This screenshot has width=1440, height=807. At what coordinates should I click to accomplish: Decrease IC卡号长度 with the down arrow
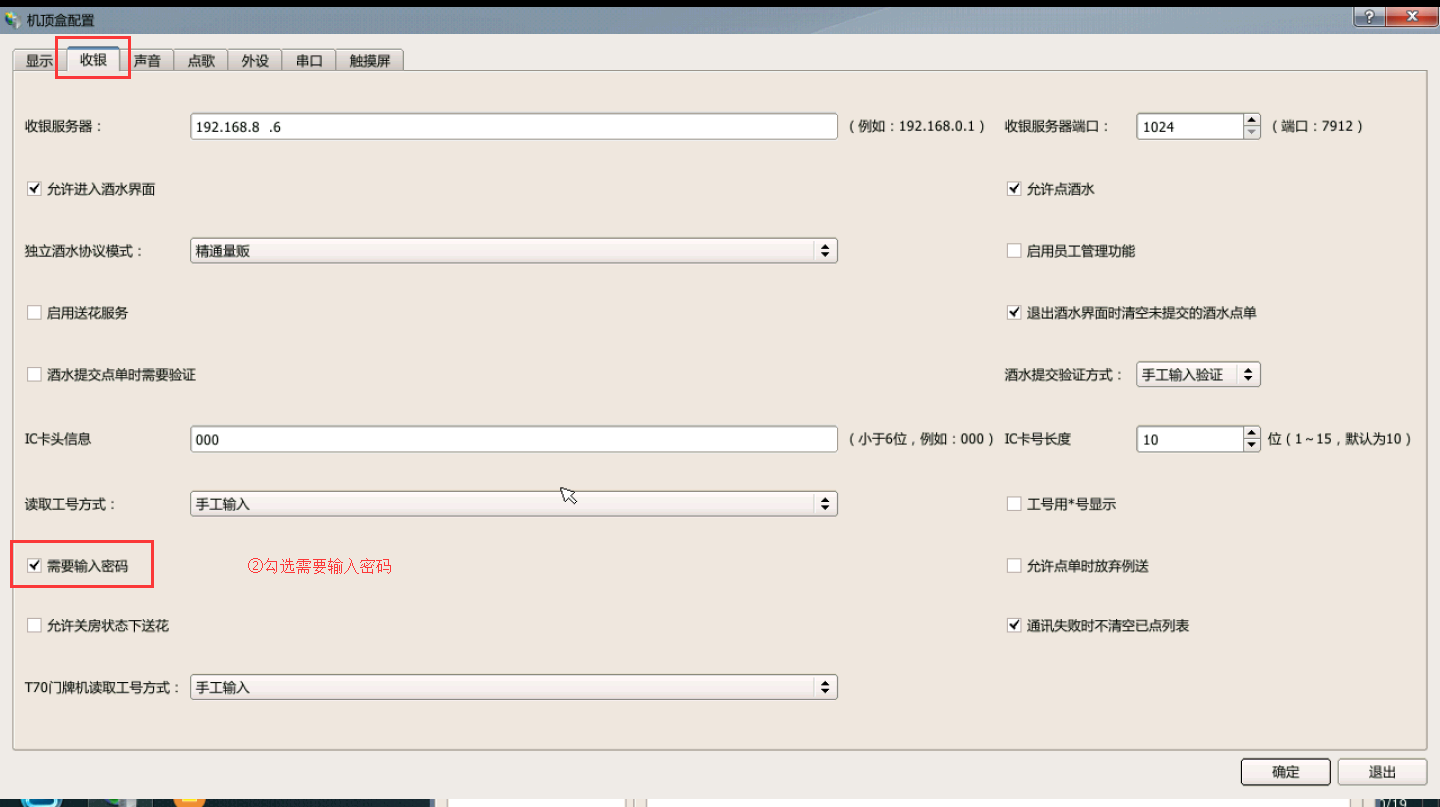tap(1251, 445)
